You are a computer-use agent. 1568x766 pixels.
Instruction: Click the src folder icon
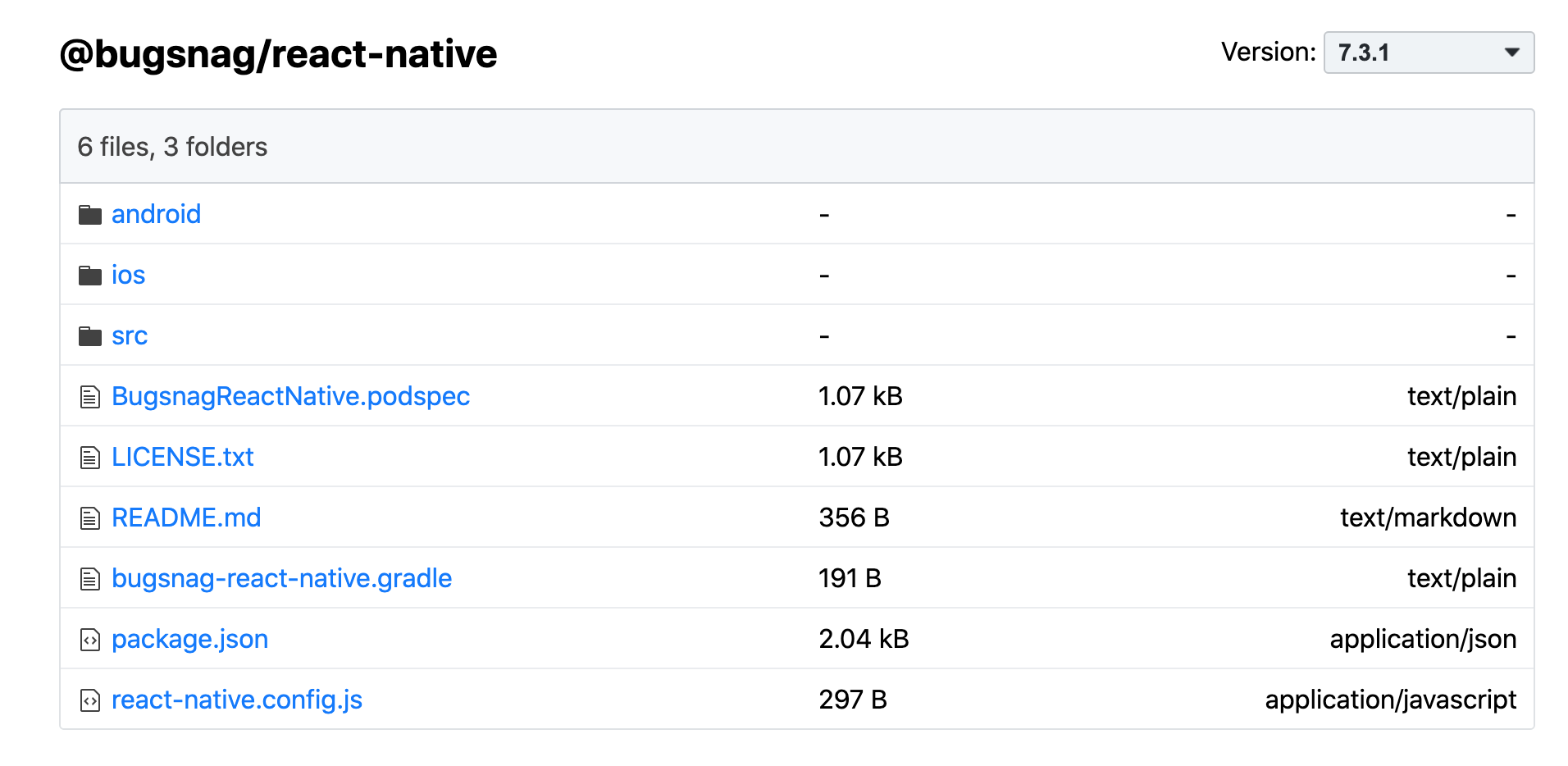pyautogui.click(x=90, y=335)
